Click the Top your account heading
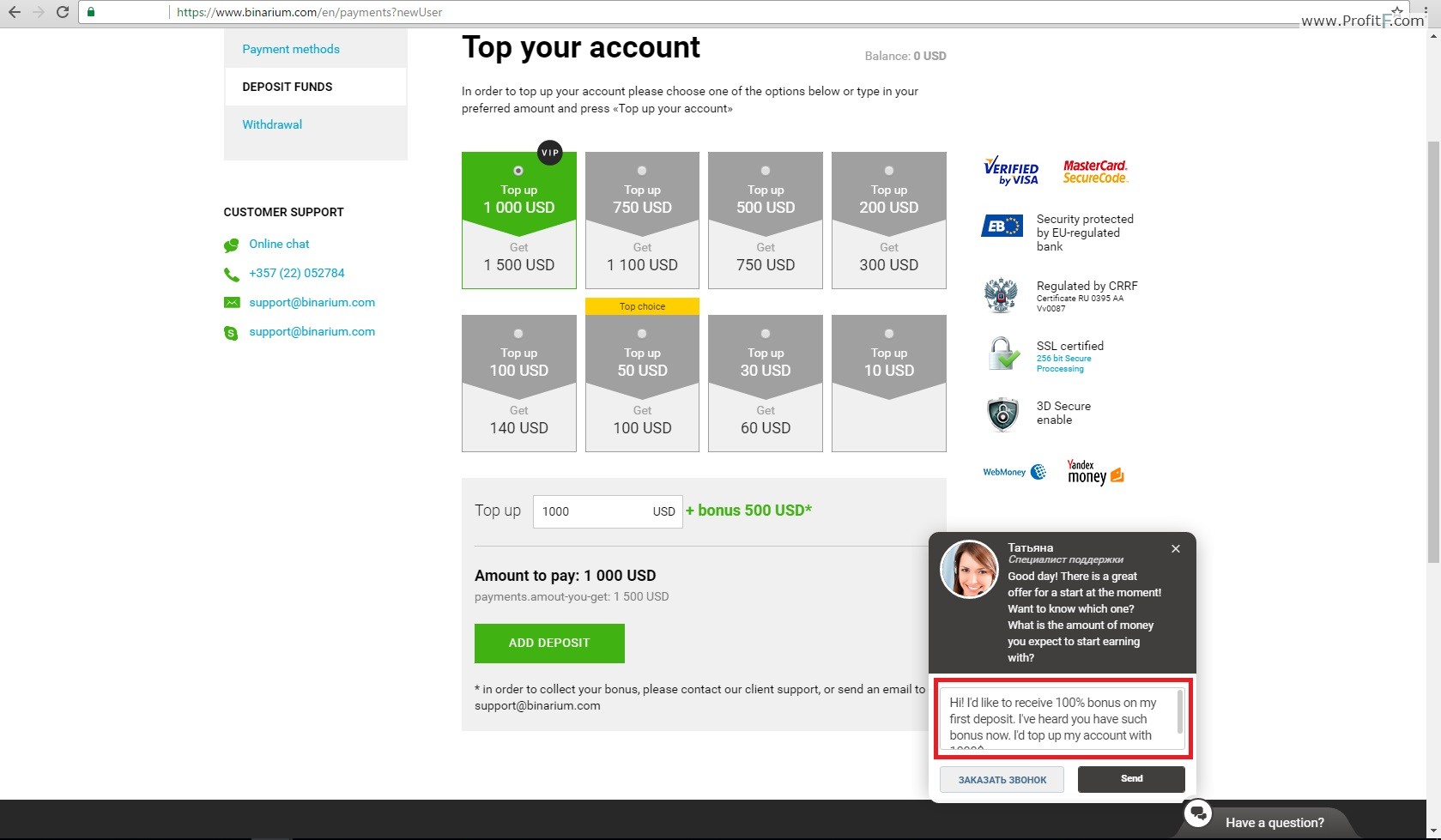 (x=581, y=47)
